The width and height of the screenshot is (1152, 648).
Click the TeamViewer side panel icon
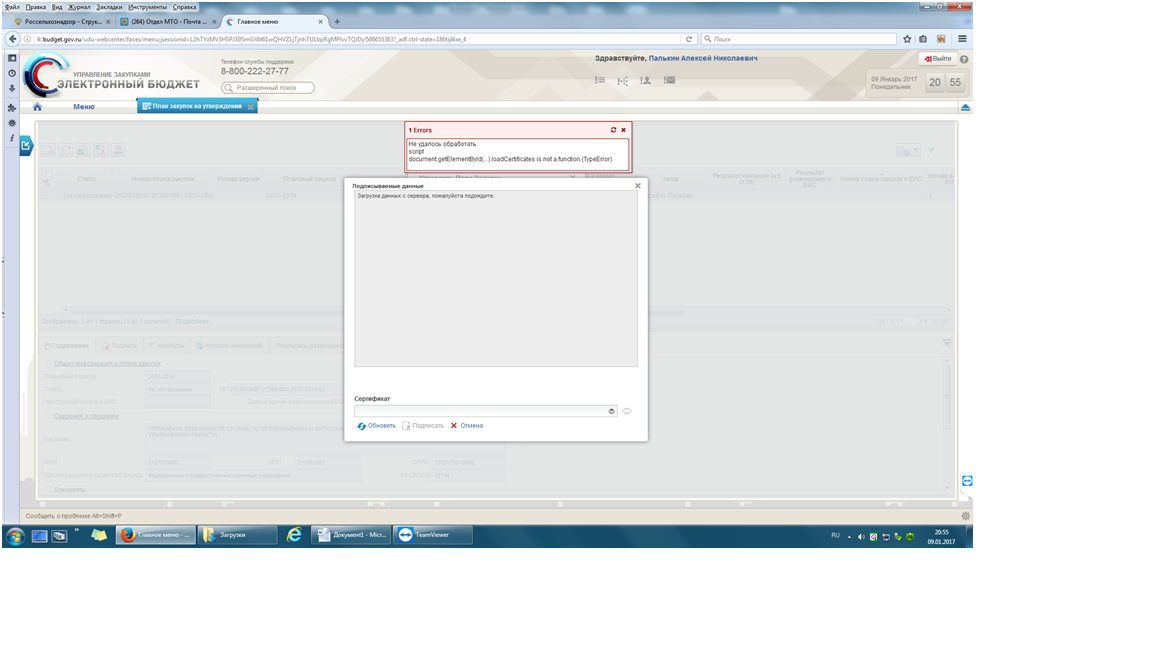click(966, 481)
